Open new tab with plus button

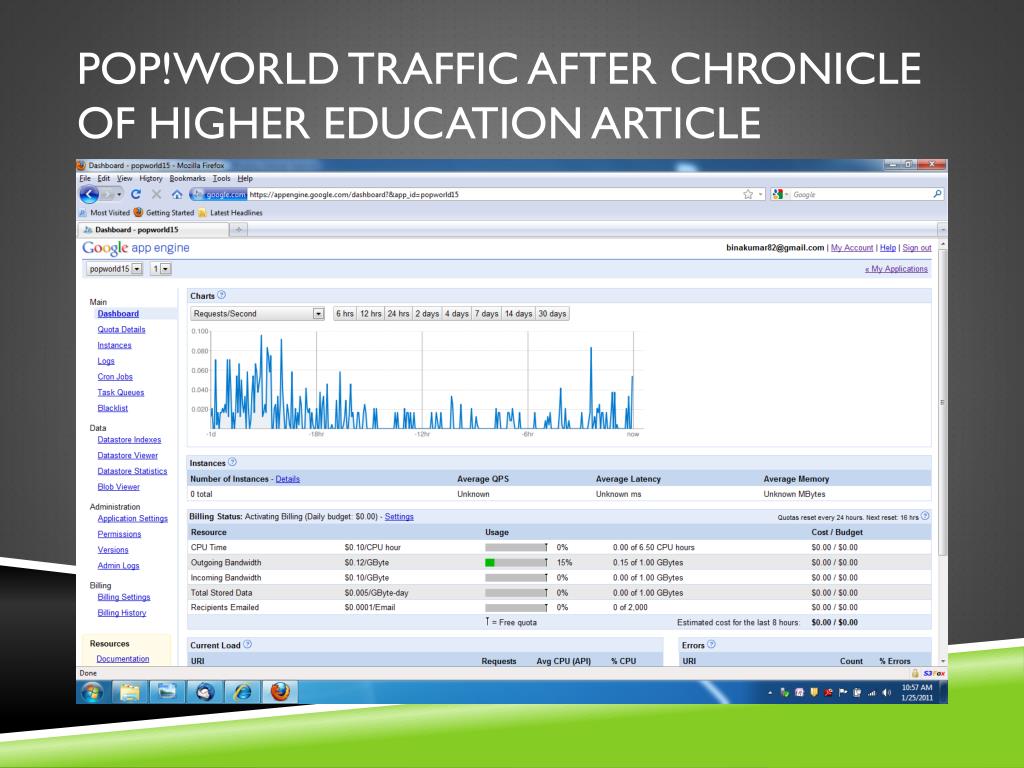point(239,229)
